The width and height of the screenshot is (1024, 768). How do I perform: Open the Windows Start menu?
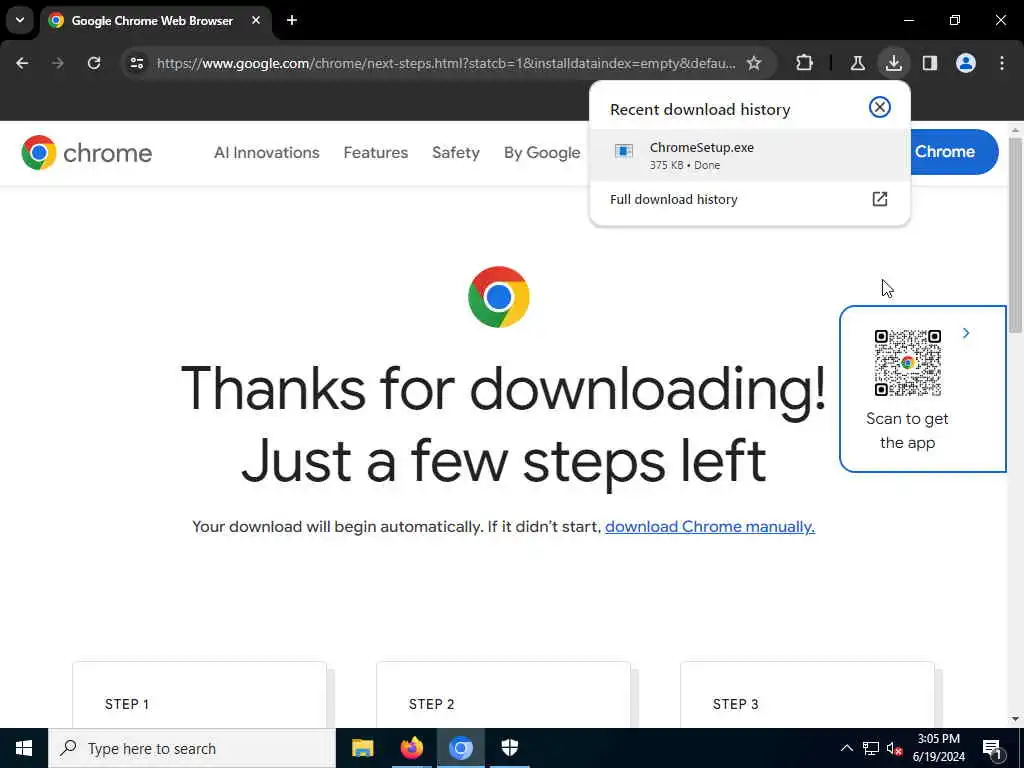(x=24, y=748)
